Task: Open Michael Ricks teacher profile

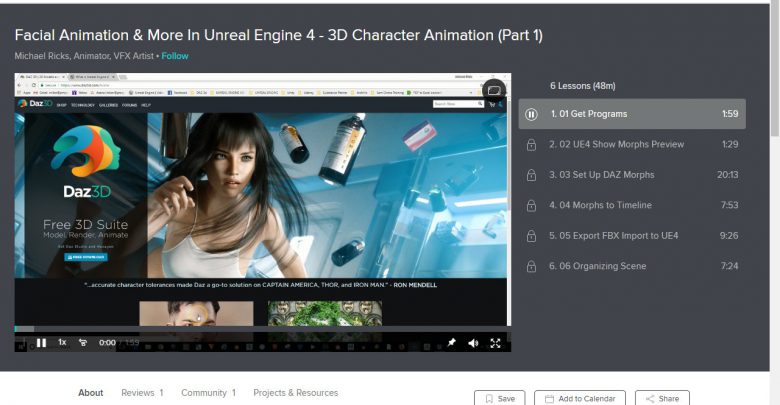Action: click(84, 56)
